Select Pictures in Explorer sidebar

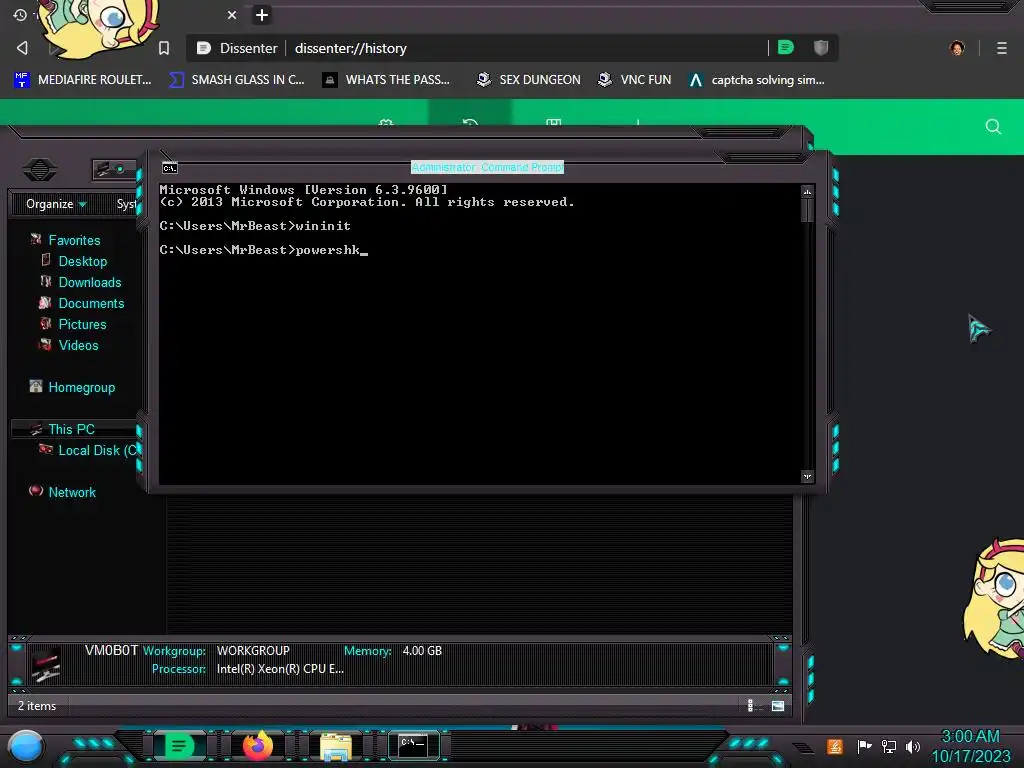82,324
